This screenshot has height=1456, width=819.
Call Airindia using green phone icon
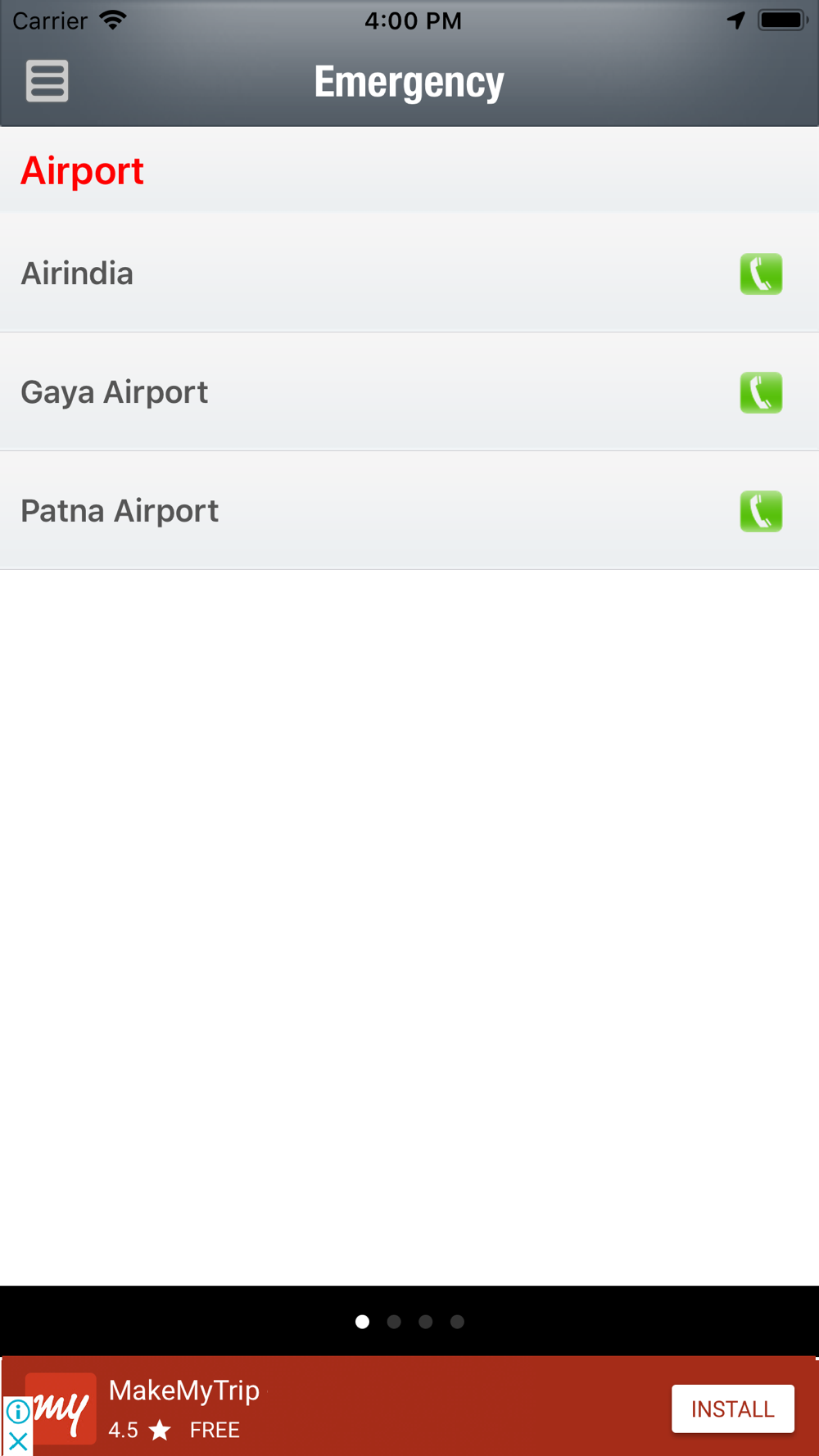[x=761, y=274]
